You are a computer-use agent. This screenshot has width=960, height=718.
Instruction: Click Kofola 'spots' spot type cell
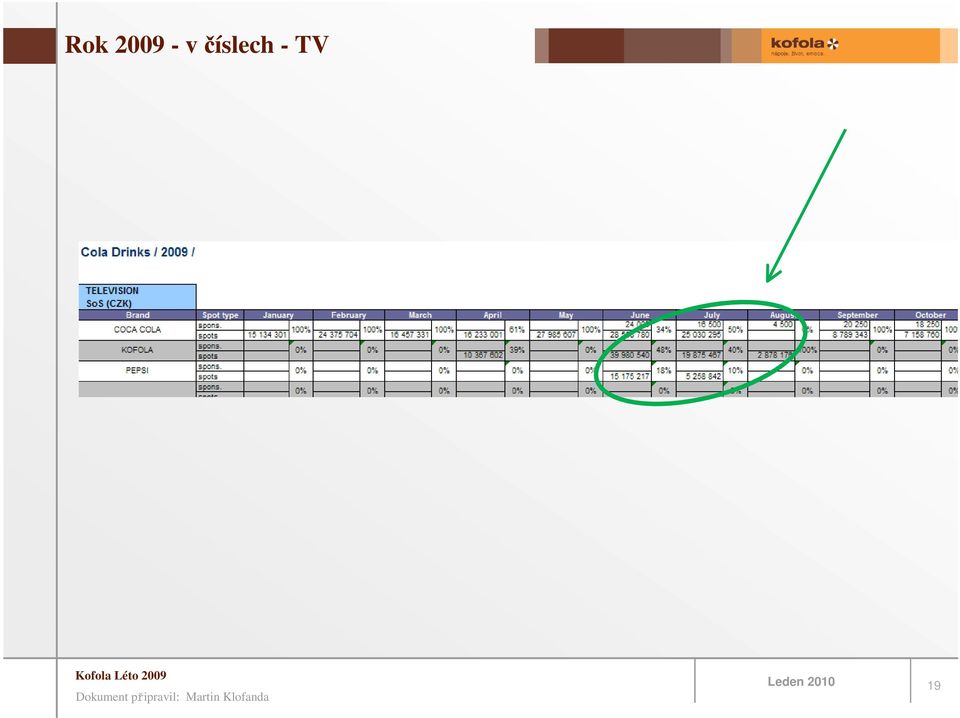point(220,356)
